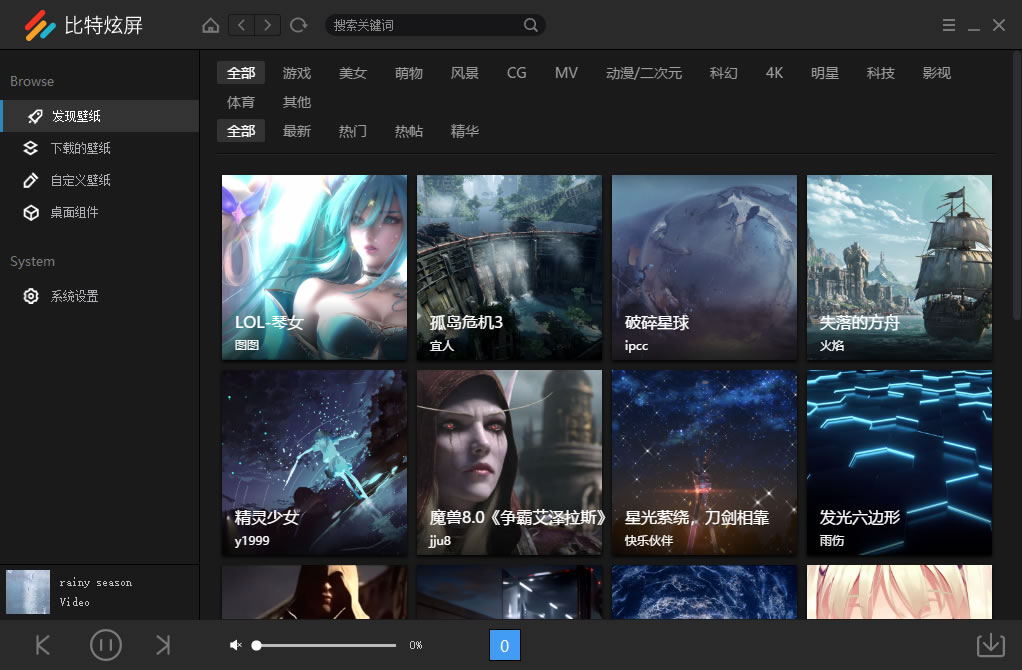The width and height of the screenshot is (1022, 670).
Task: Select the 其他 category tab
Action: tap(297, 102)
